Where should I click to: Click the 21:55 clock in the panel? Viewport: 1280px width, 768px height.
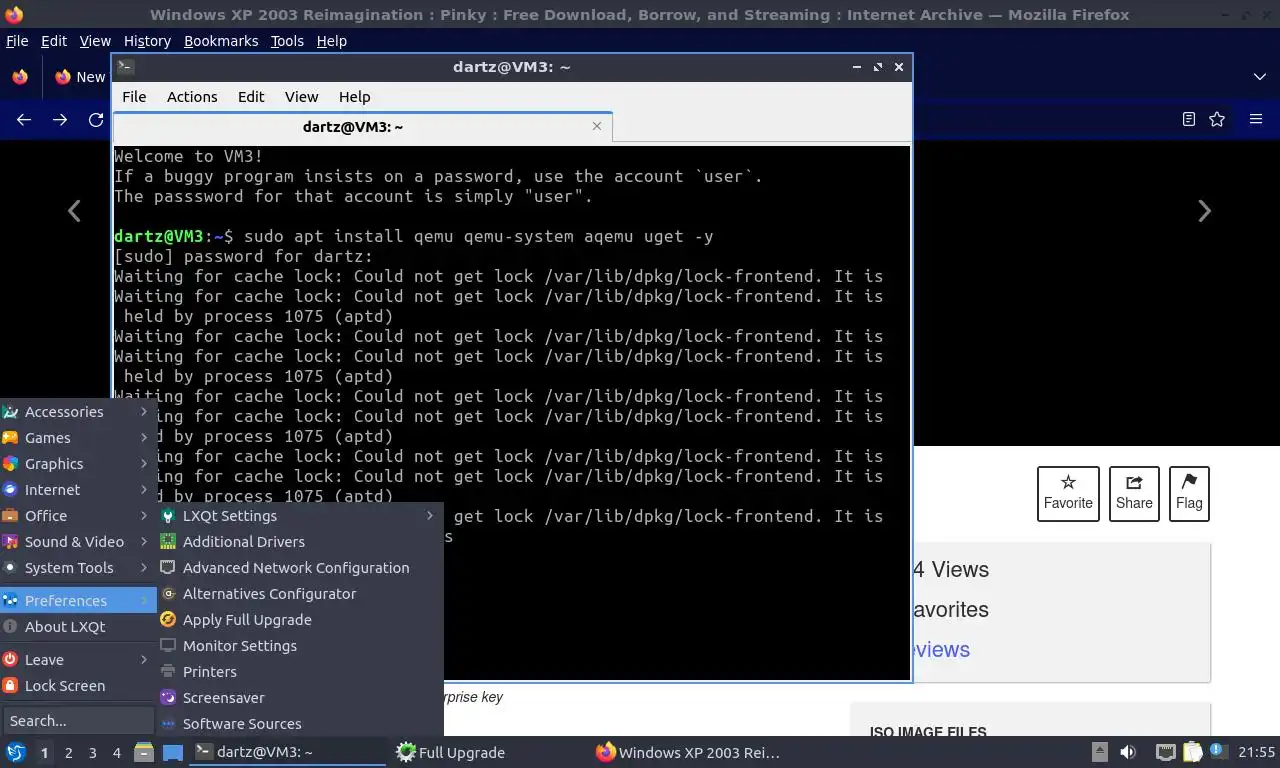click(x=1257, y=752)
